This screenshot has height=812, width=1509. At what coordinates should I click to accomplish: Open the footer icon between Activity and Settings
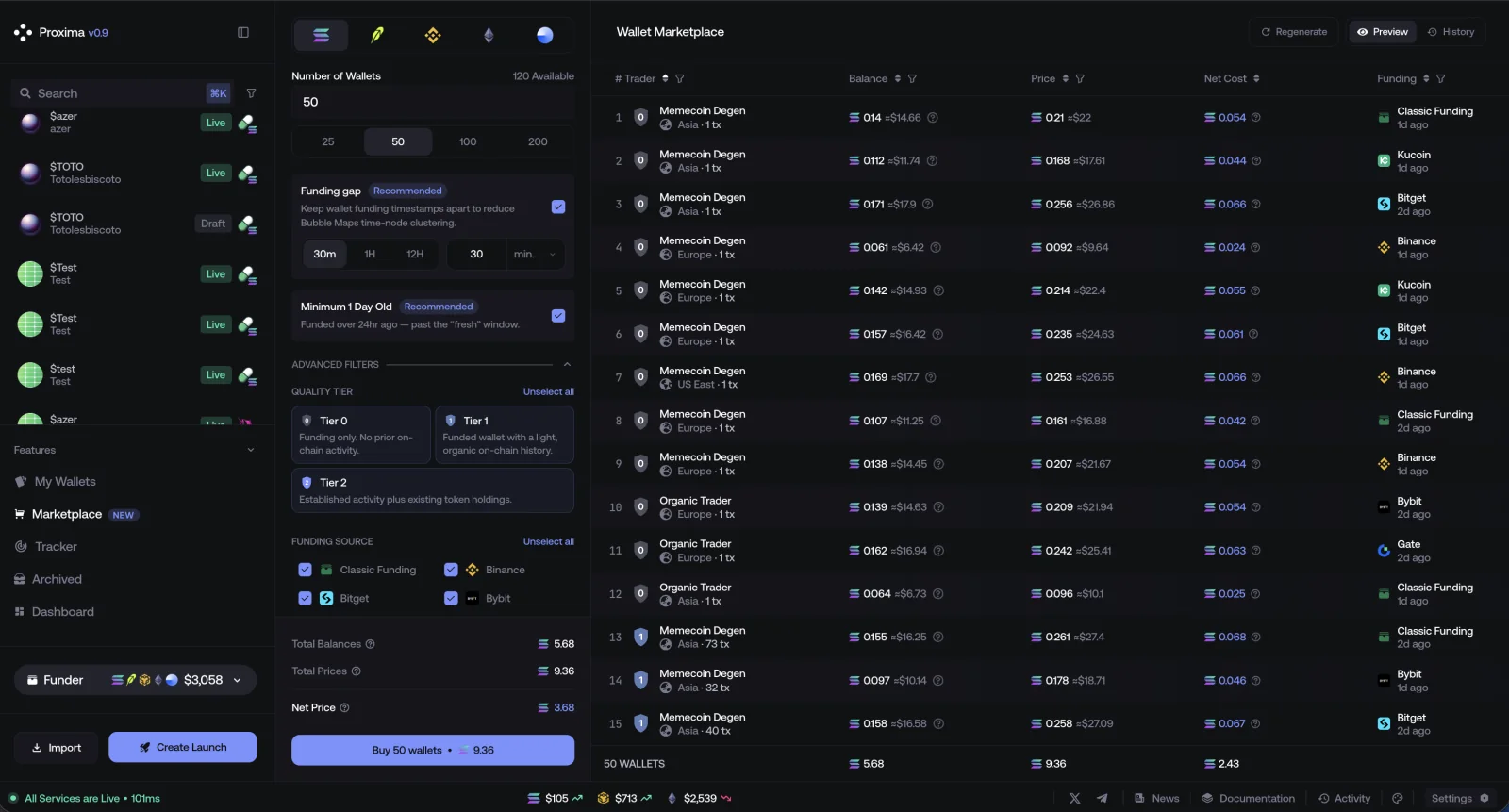[x=1398, y=798]
